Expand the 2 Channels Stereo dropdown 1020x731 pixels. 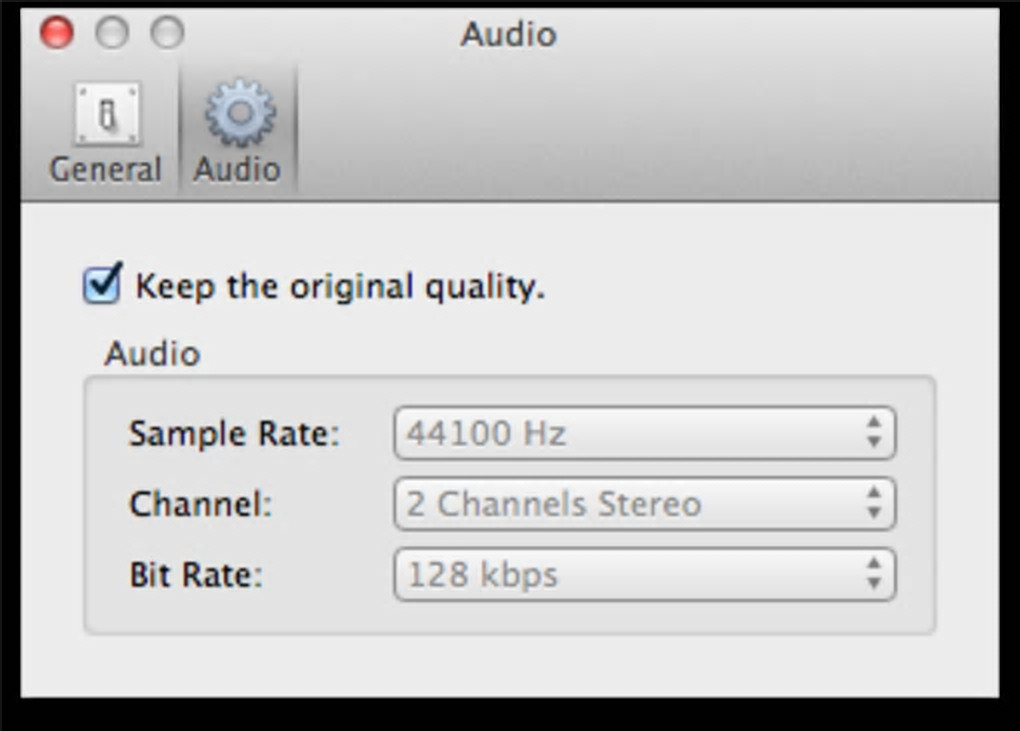point(630,504)
